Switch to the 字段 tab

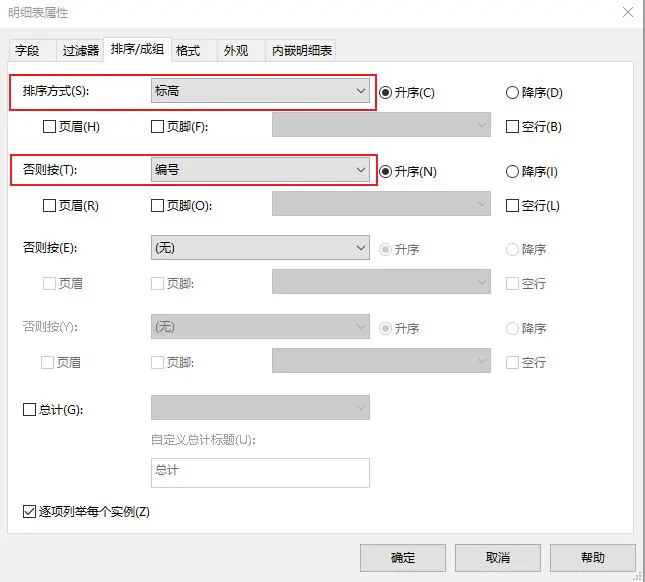coord(28,51)
